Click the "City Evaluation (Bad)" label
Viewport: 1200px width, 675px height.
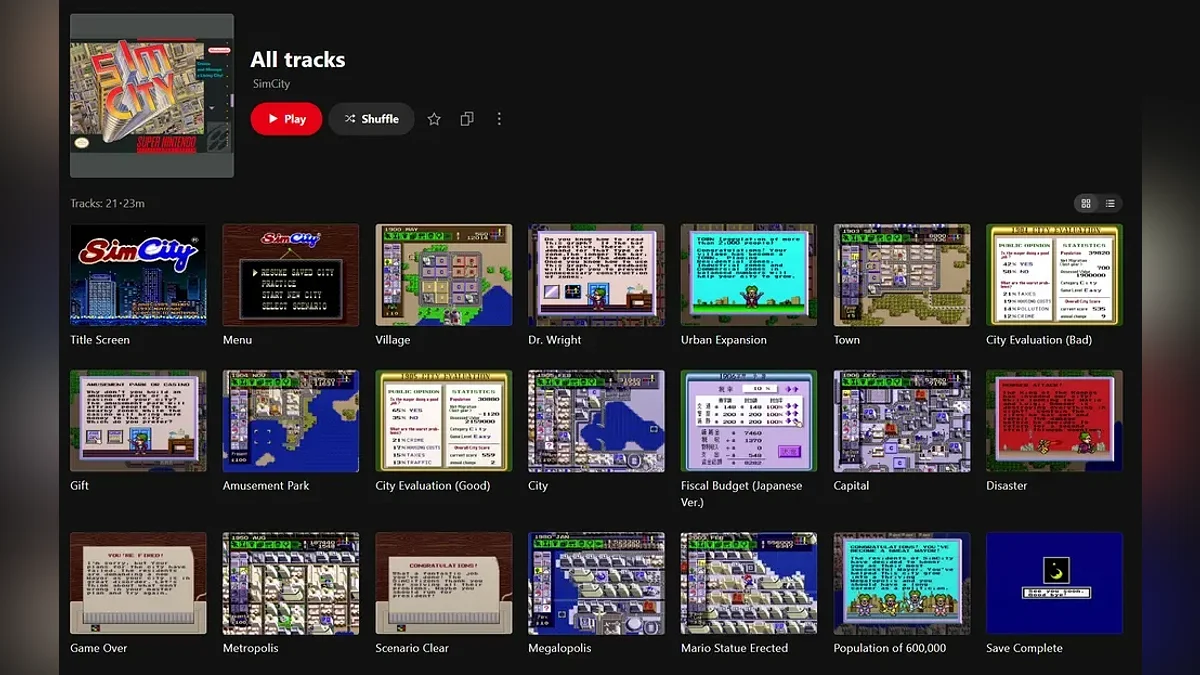1039,340
